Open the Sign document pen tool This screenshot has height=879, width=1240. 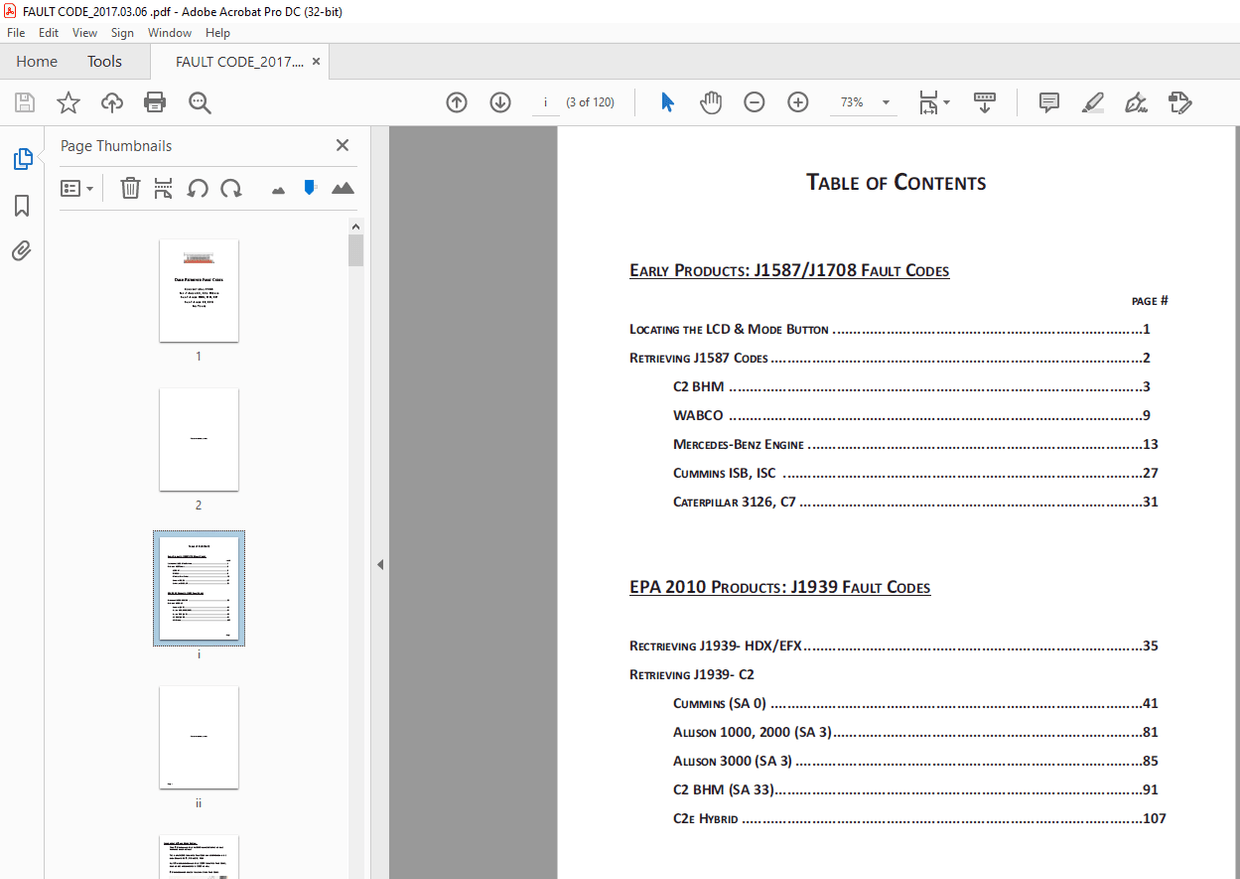click(x=1136, y=102)
